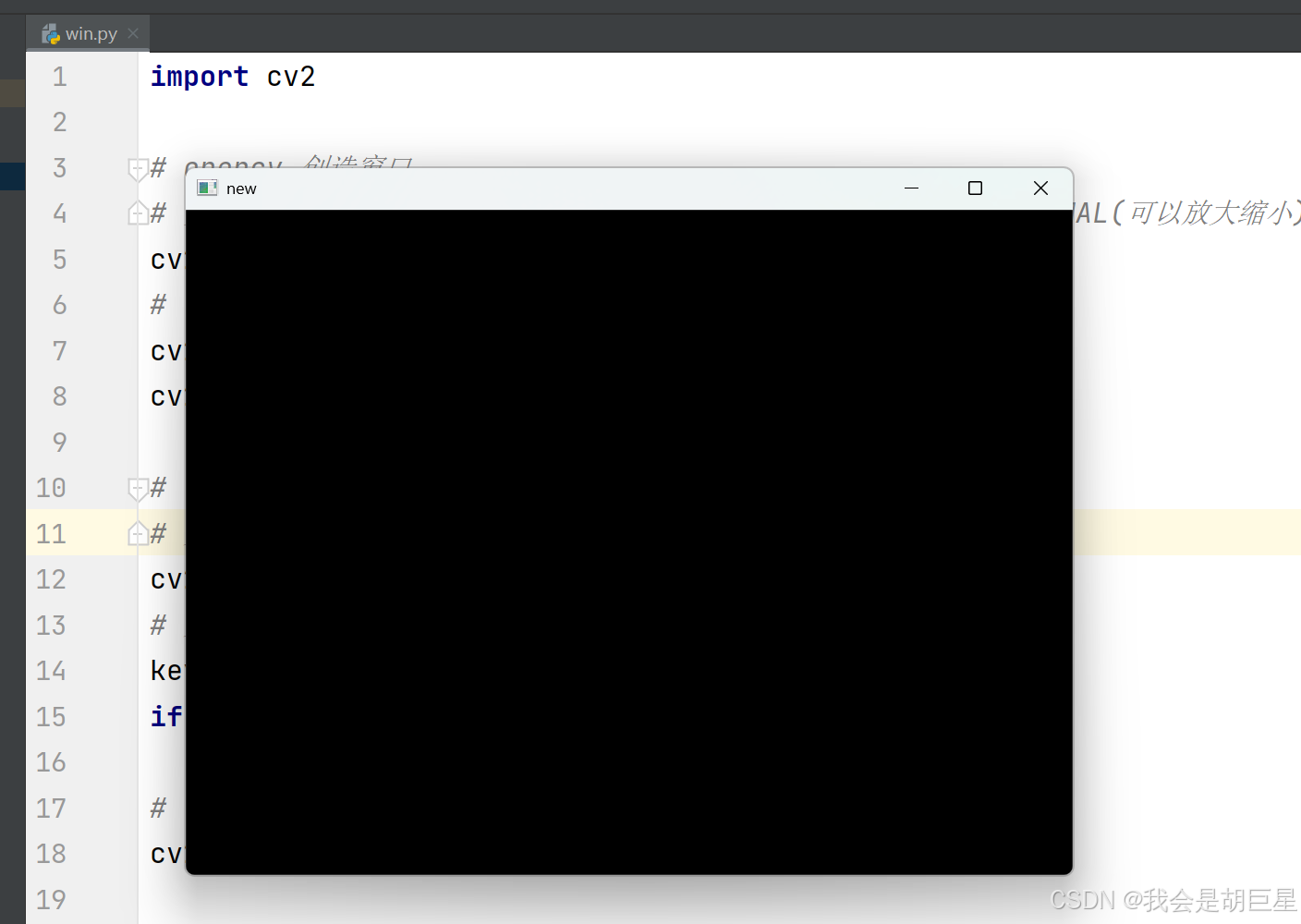Click the if keyword on line 15

[x=164, y=716]
